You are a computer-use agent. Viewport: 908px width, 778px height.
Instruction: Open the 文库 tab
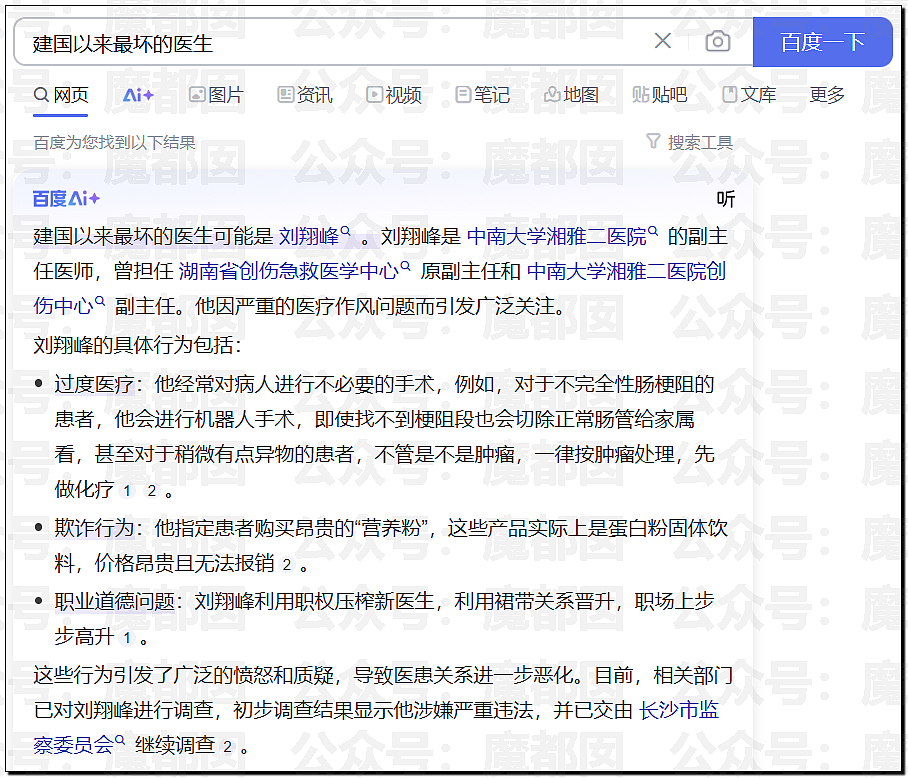(749, 94)
